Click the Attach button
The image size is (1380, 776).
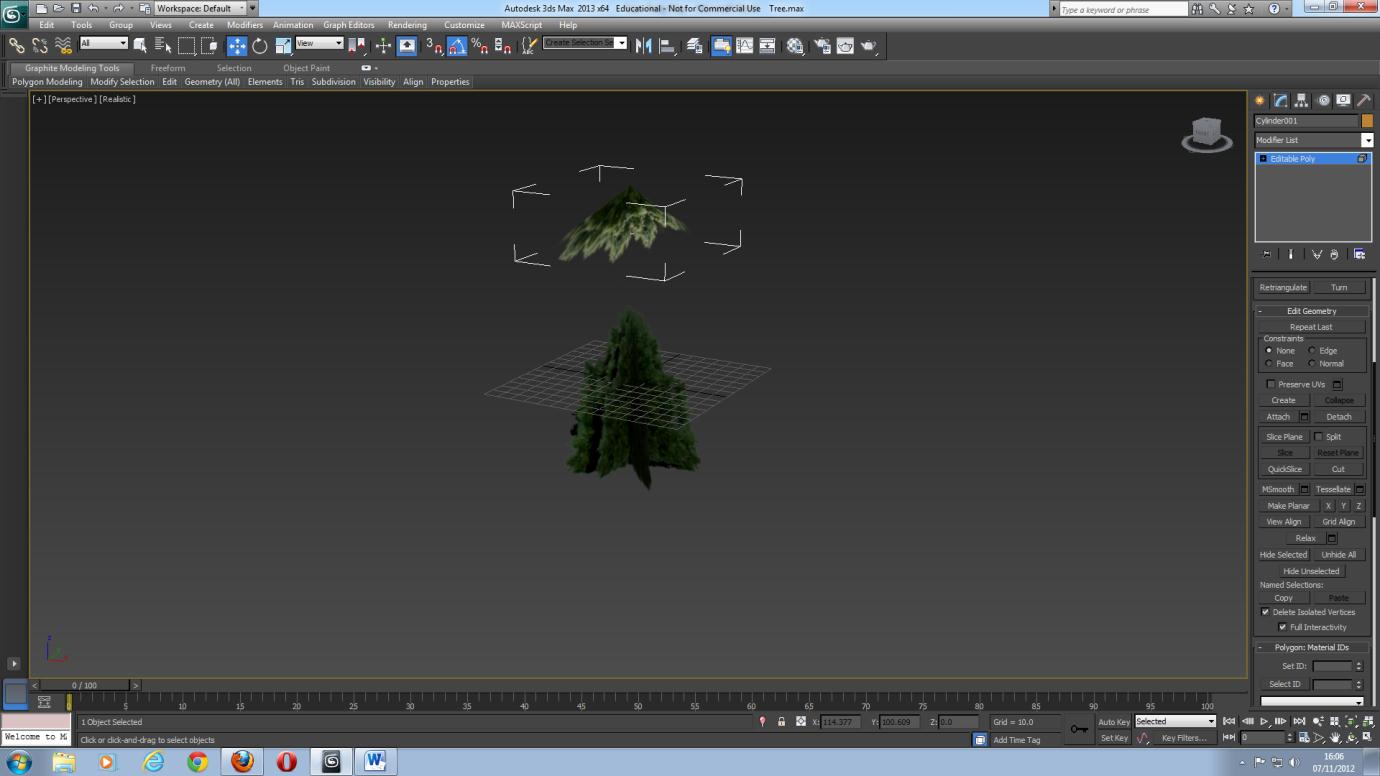click(1278, 416)
